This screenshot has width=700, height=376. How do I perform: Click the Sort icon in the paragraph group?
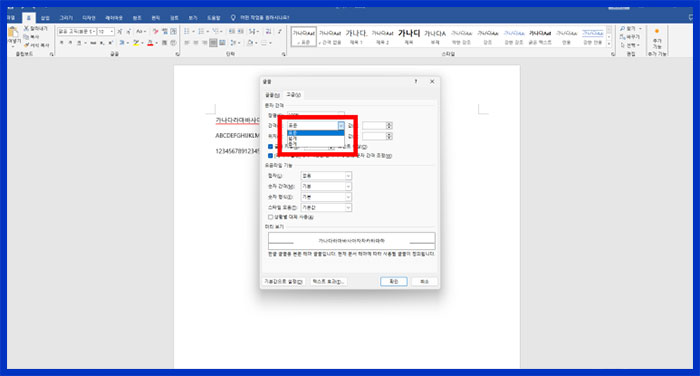tap(268, 31)
